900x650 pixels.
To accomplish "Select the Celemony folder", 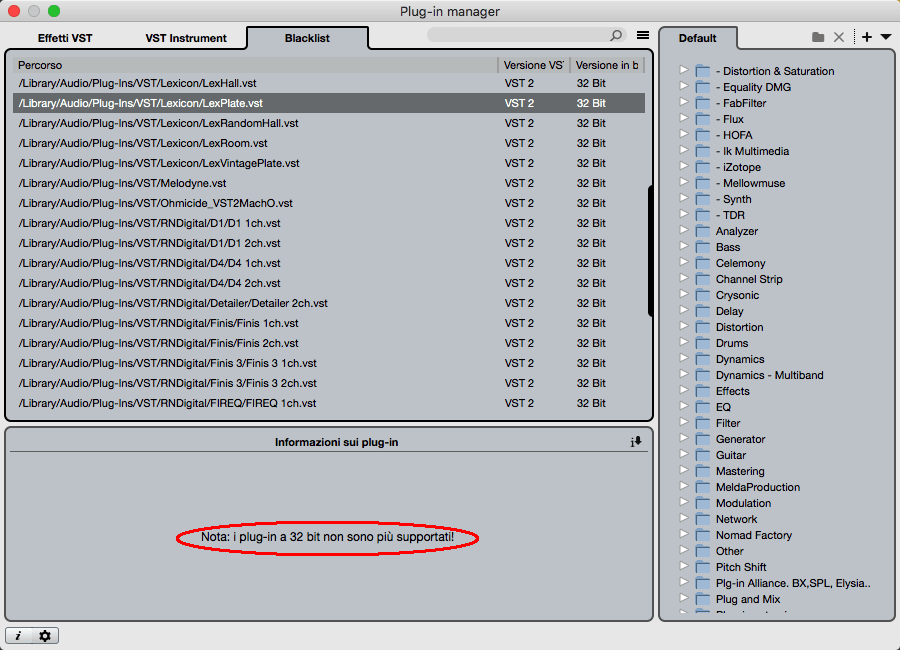I will (x=740, y=264).
